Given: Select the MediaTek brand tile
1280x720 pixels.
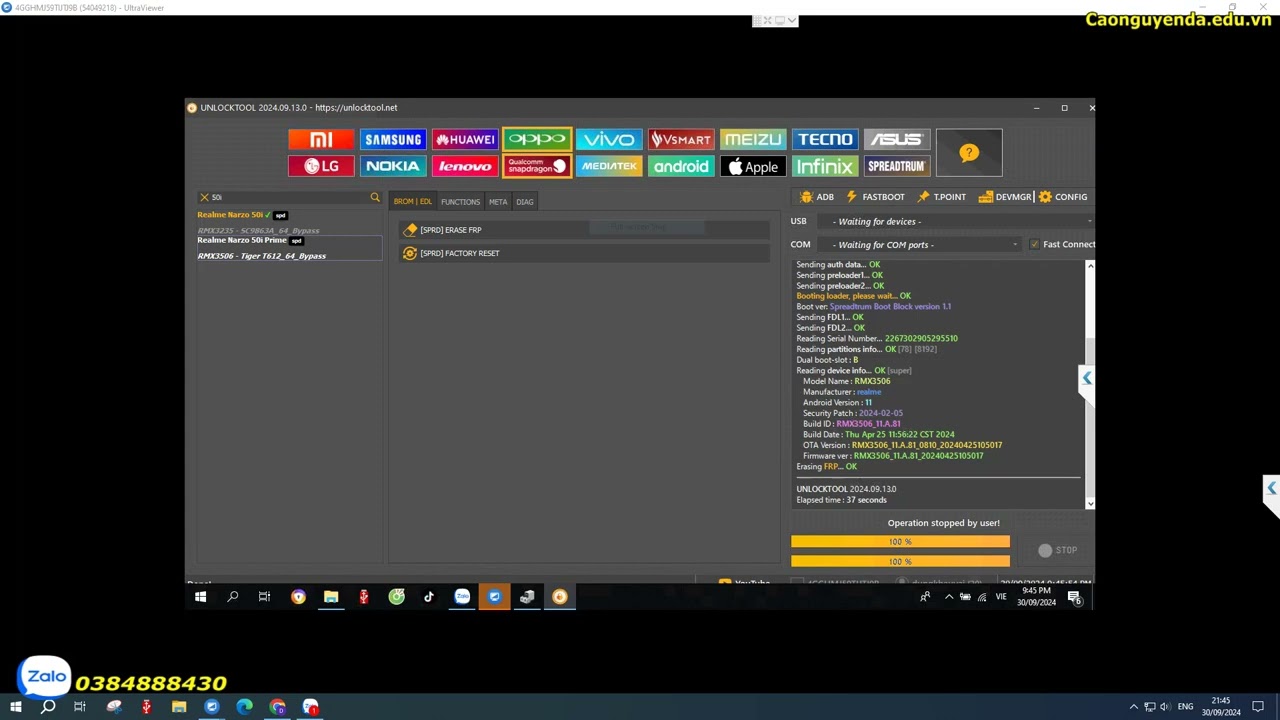Looking at the screenshot, I should [x=609, y=166].
